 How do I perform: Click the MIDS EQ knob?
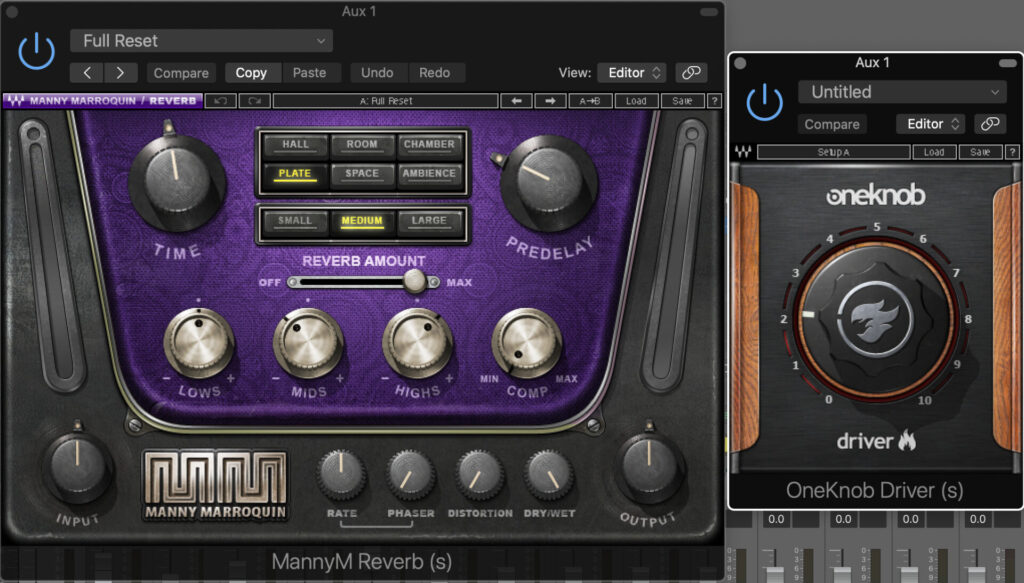[308, 342]
